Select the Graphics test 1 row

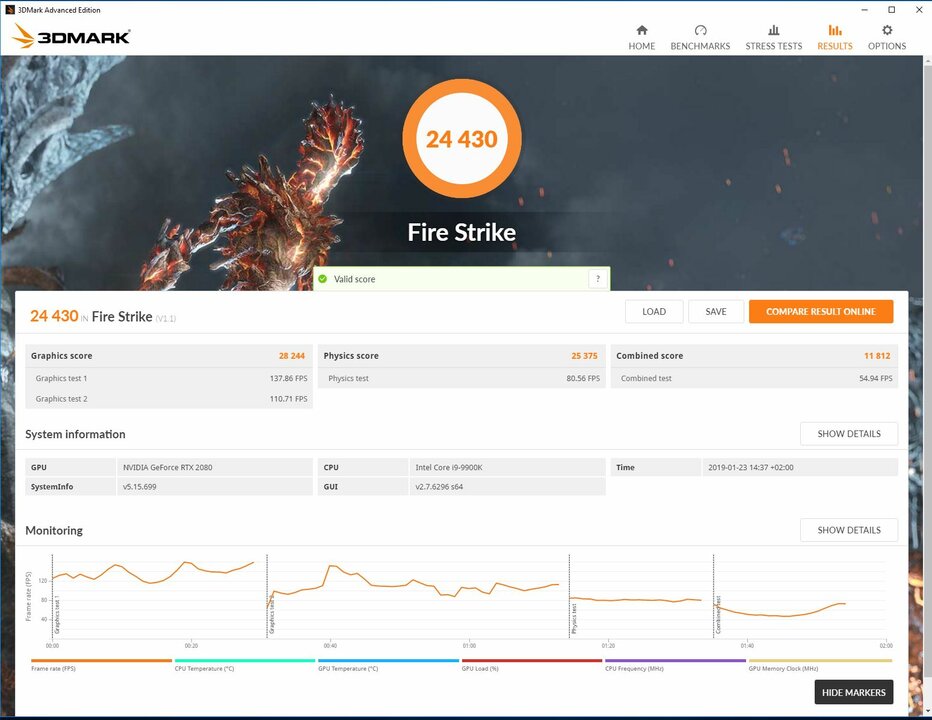click(169, 378)
